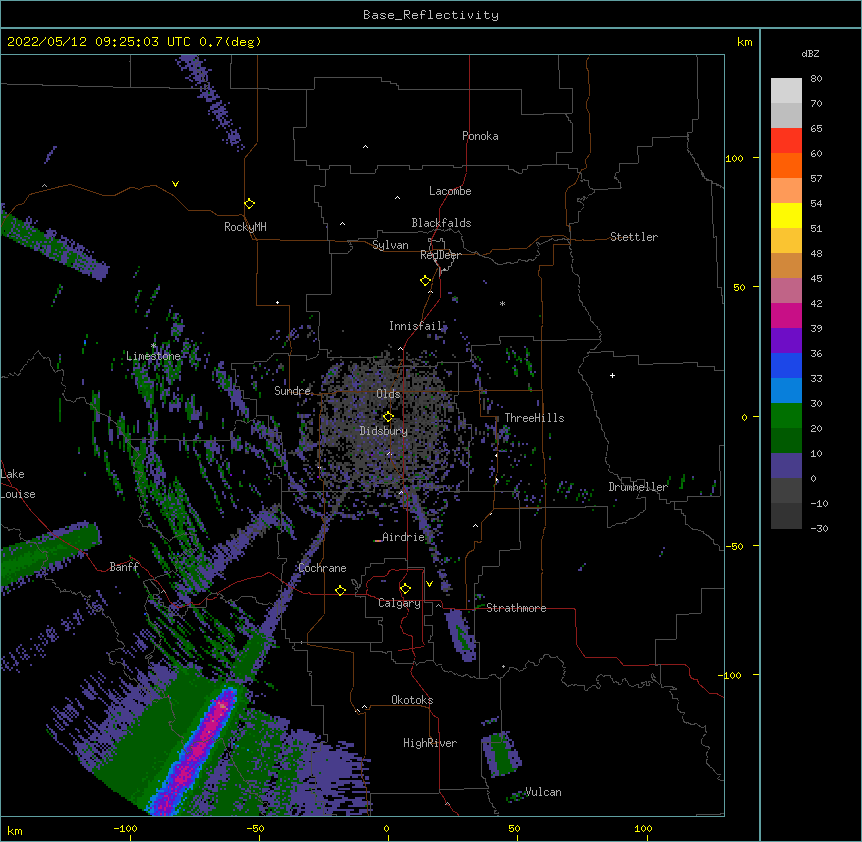Click the Sylvan label on the map

click(x=390, y=245)
